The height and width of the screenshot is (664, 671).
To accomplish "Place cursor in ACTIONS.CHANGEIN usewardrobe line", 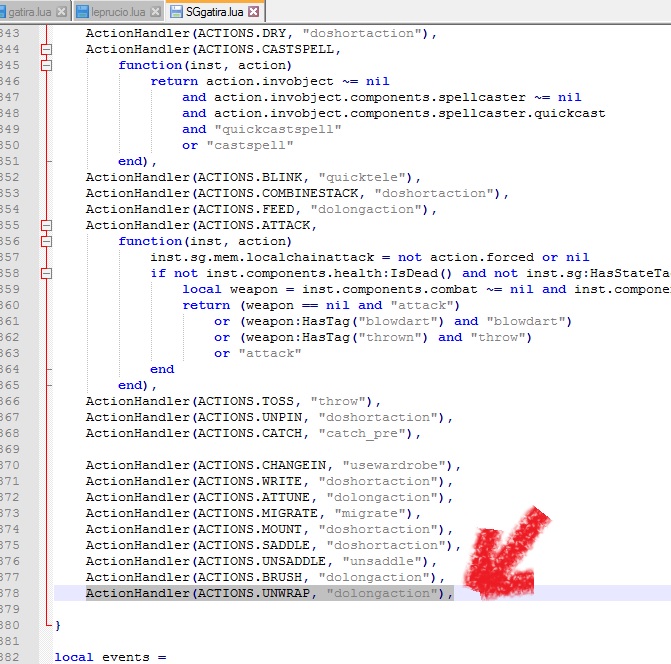I will pos(272,465).
